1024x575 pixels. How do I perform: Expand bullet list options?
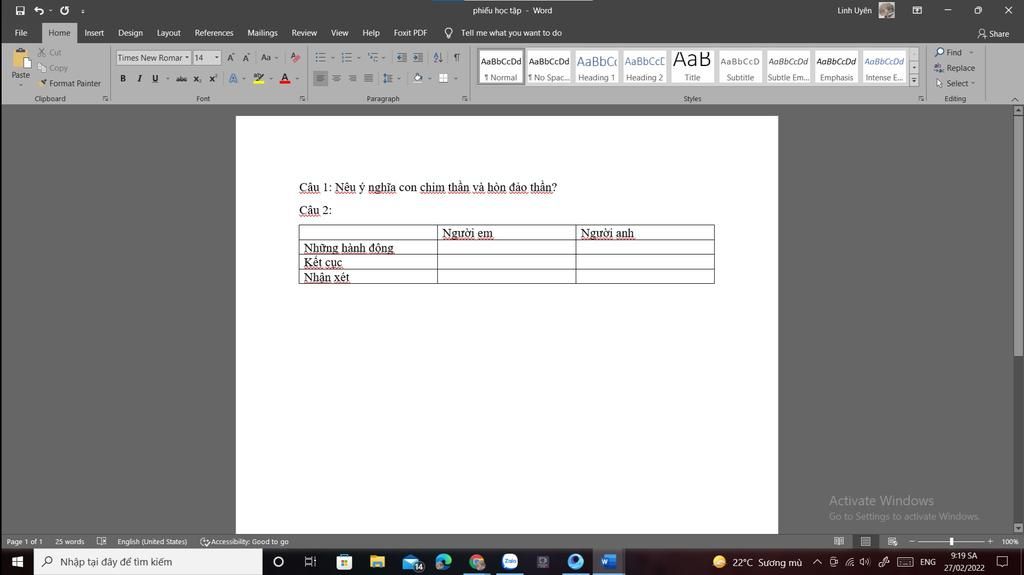tap(333, 58)
